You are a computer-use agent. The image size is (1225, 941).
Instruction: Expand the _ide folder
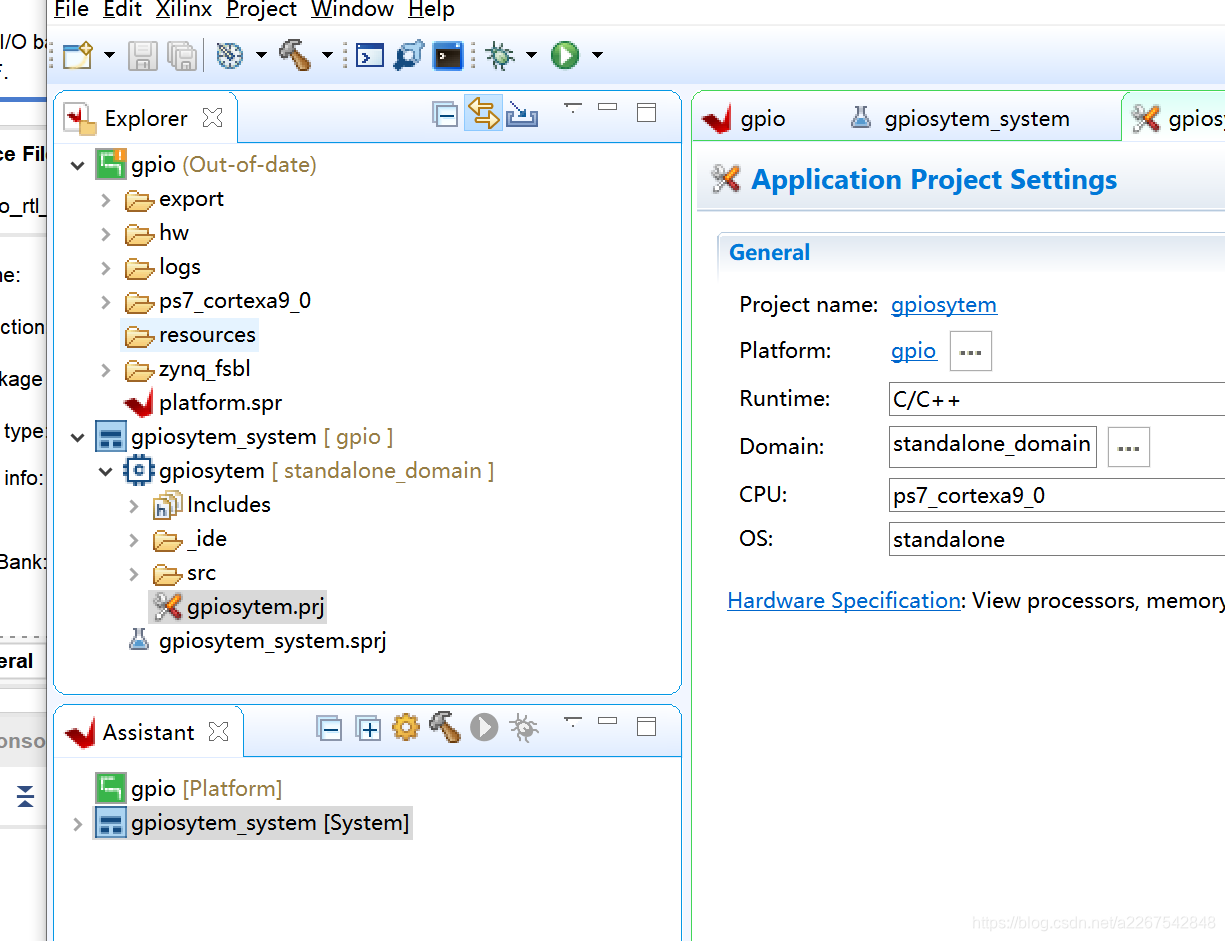point(134,540)
